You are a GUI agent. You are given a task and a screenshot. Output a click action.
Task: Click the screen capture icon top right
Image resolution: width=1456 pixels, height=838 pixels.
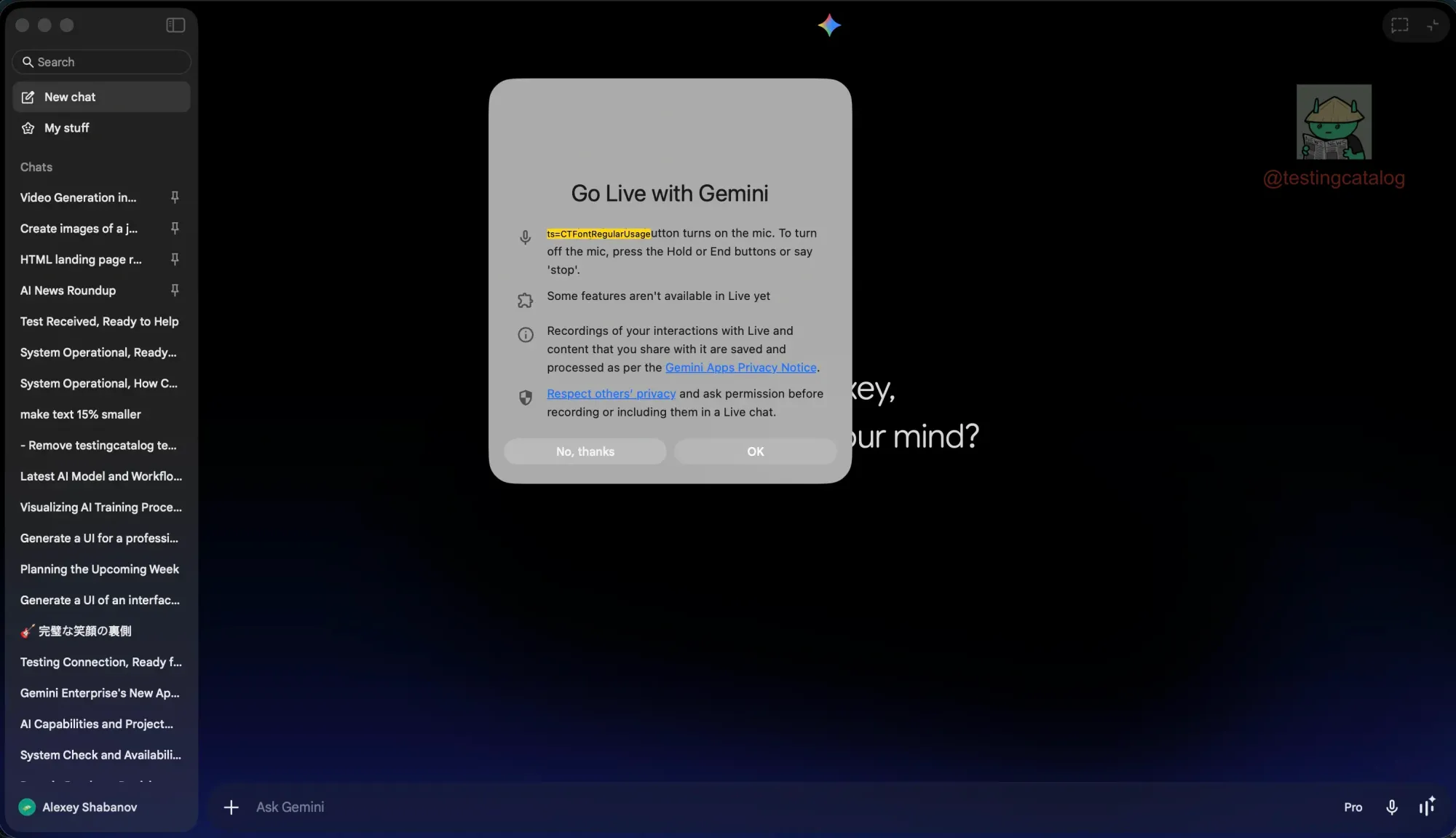[x=1399, y=25]
